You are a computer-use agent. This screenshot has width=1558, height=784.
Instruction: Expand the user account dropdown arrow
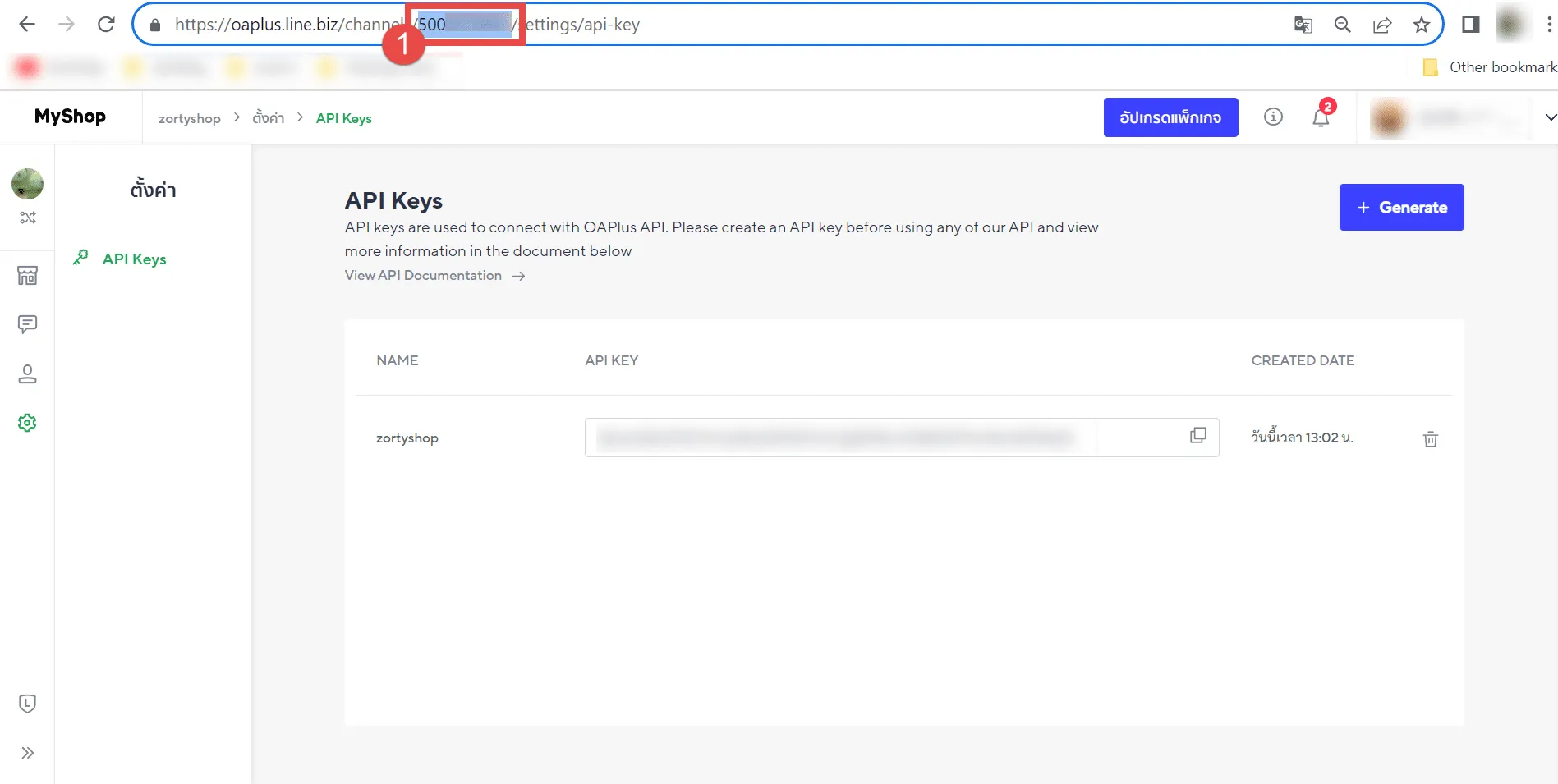point(1550,117)
